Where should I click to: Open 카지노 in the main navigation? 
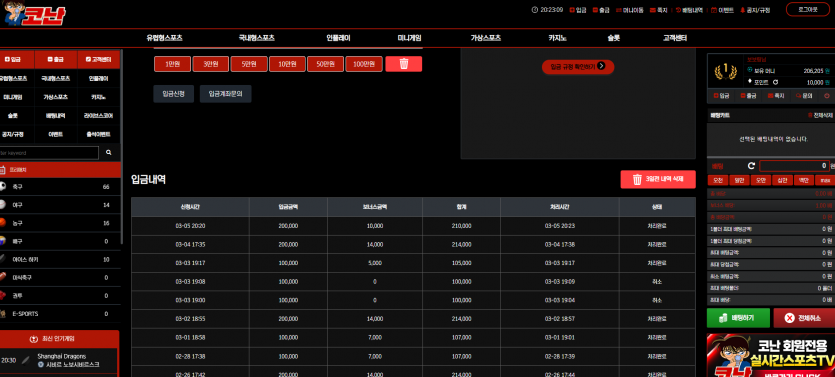pyautogui.click(x=558, y=38)
